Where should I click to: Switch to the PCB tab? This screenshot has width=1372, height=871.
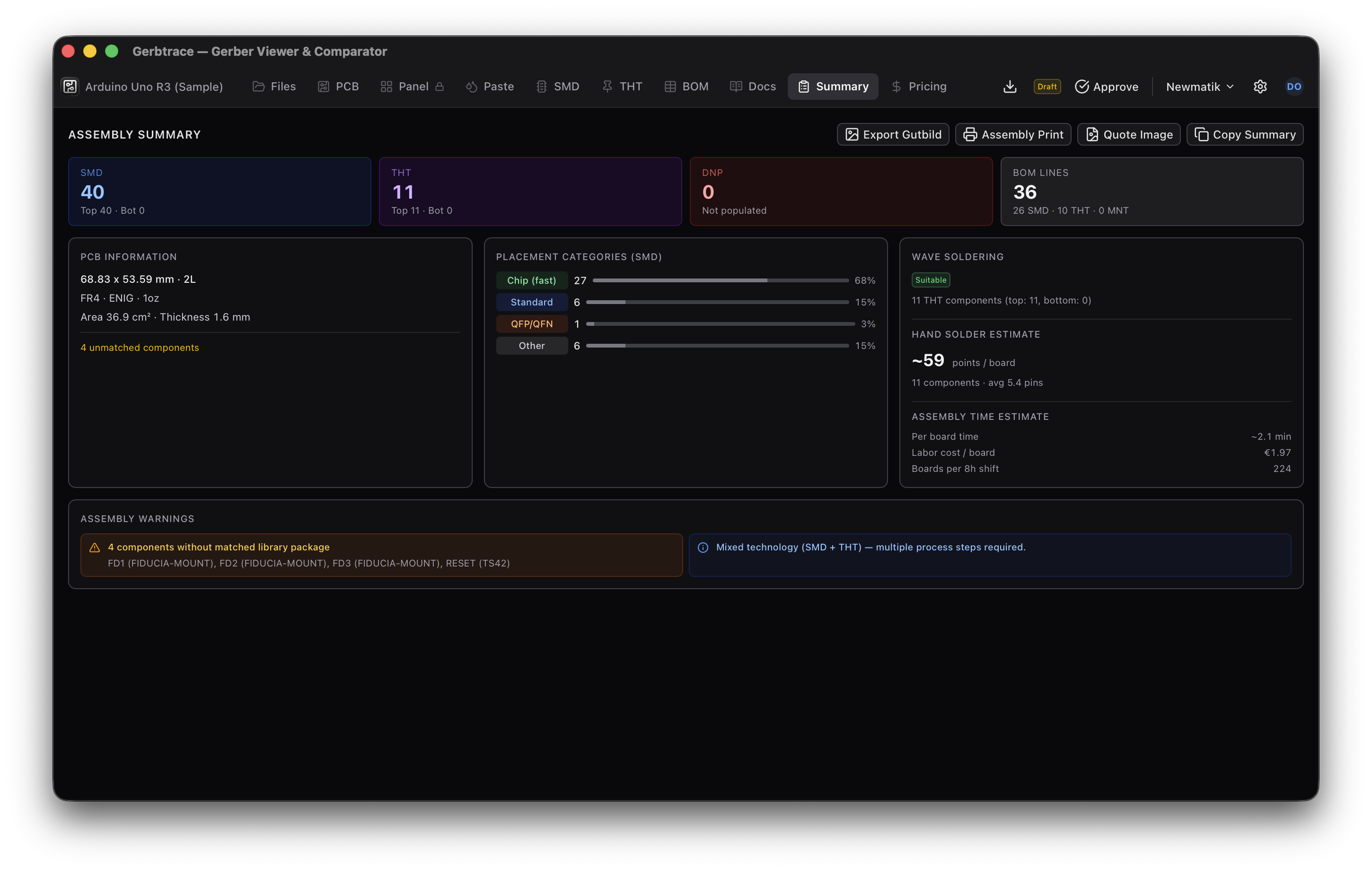point(338,87)
